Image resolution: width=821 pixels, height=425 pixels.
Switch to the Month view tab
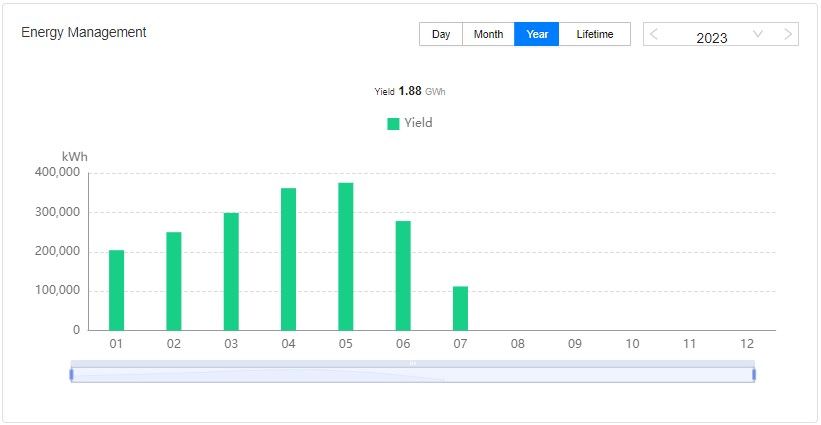click(x=488, y=34)
